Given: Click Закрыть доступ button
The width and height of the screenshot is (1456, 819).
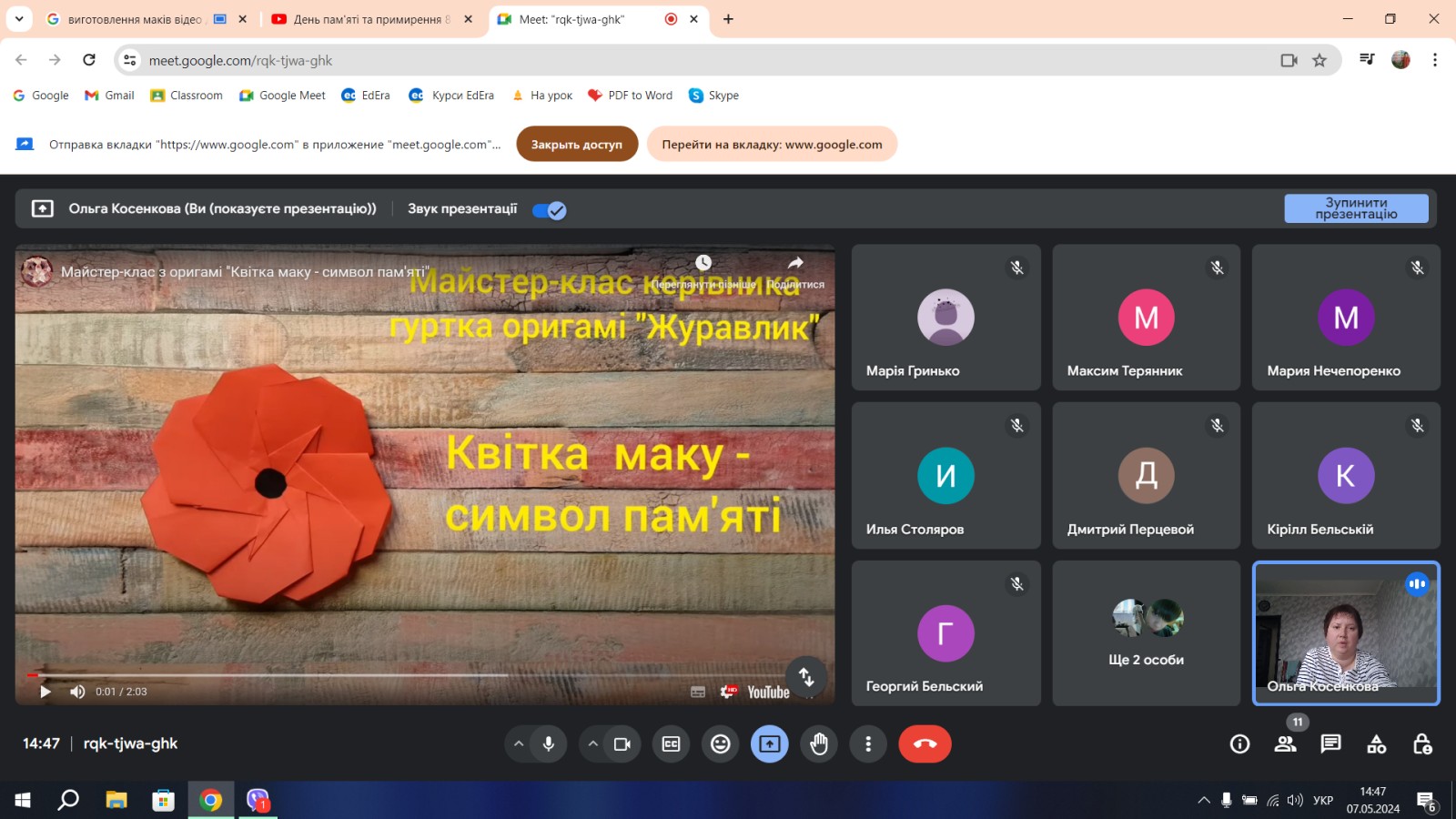Looking at the screenshot, I should [577, 144].
